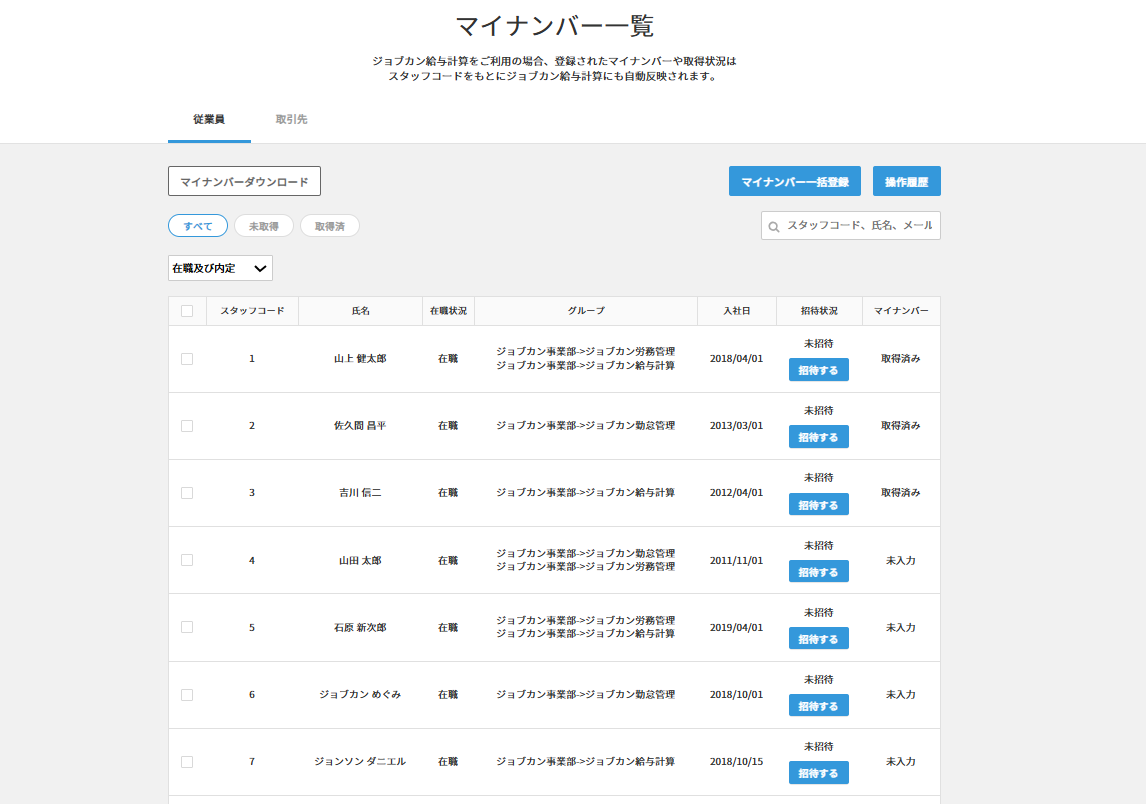This screenshot has width=1146, height=804.
Task: Click the name 山上 健太郎
Action: (x=360, y=359)
